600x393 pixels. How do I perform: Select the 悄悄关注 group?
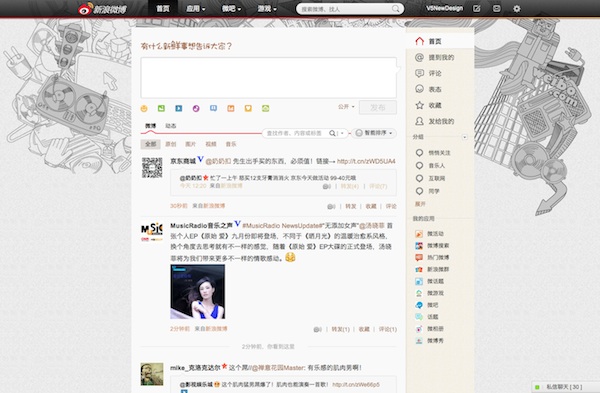pyautogui.click(x=439, y=153)
